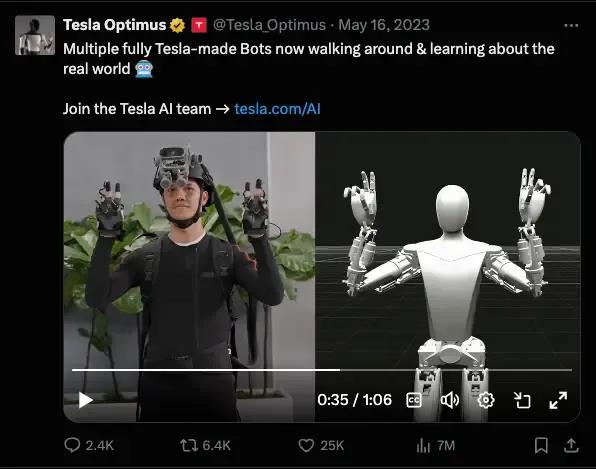
Task: Open the three-dot more options menu
Action: click(571, 26)
